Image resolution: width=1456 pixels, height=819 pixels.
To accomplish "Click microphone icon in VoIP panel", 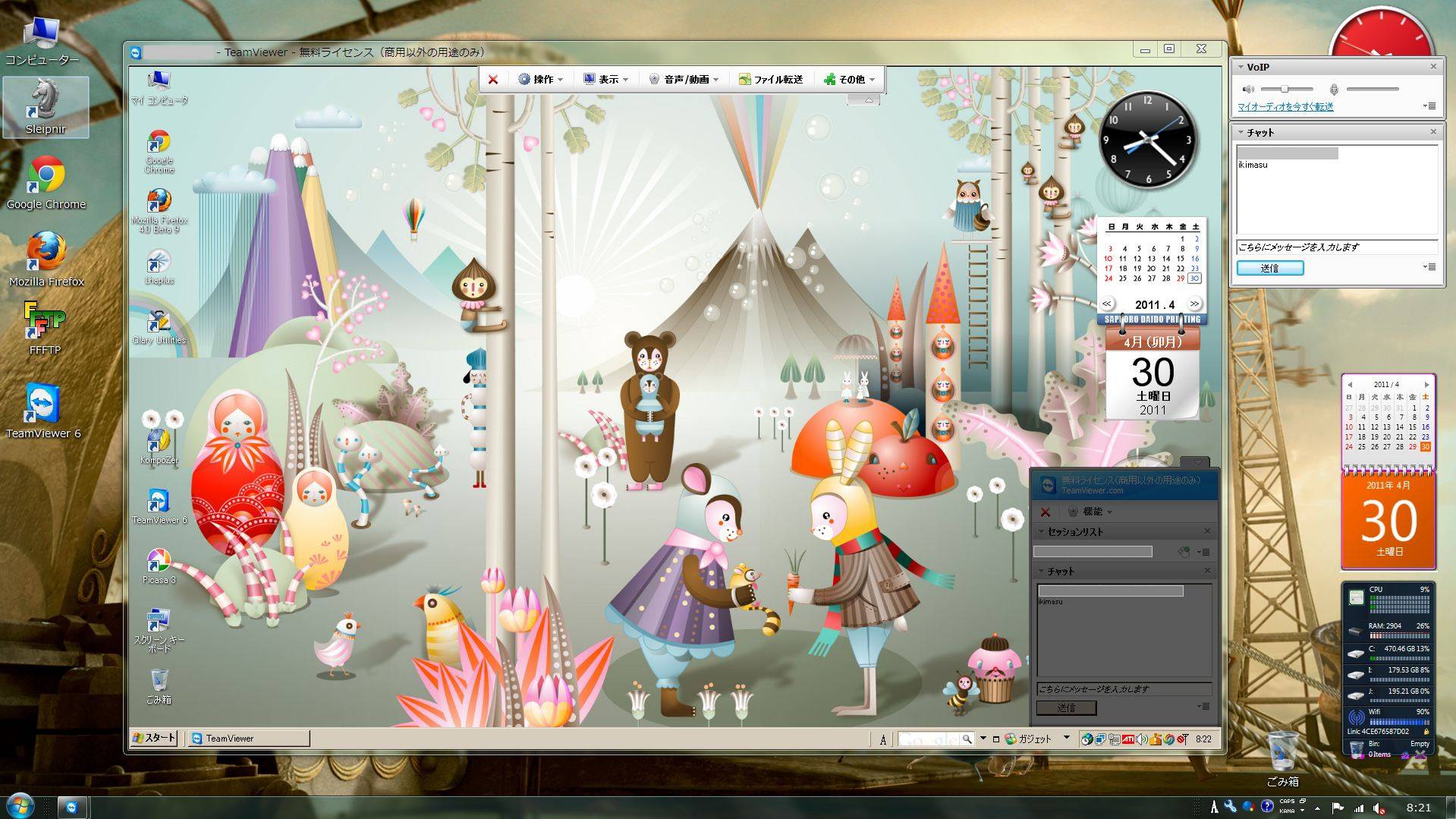I will (x=1333, y=90).
